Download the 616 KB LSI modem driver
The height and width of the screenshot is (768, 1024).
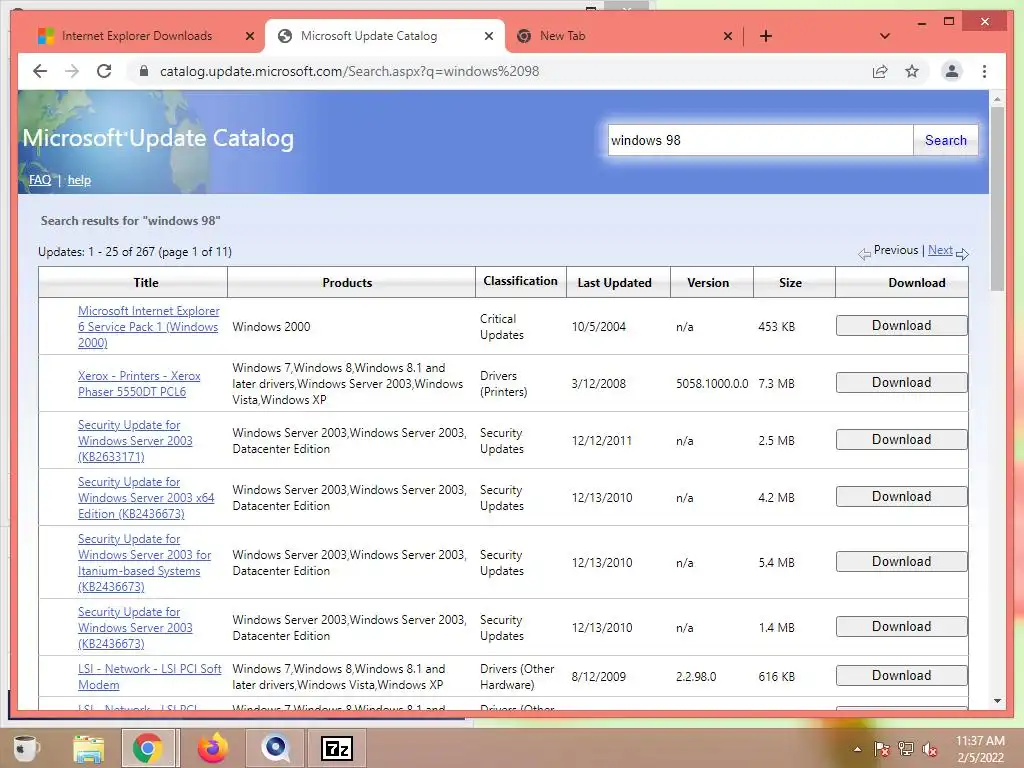[901, 675]
